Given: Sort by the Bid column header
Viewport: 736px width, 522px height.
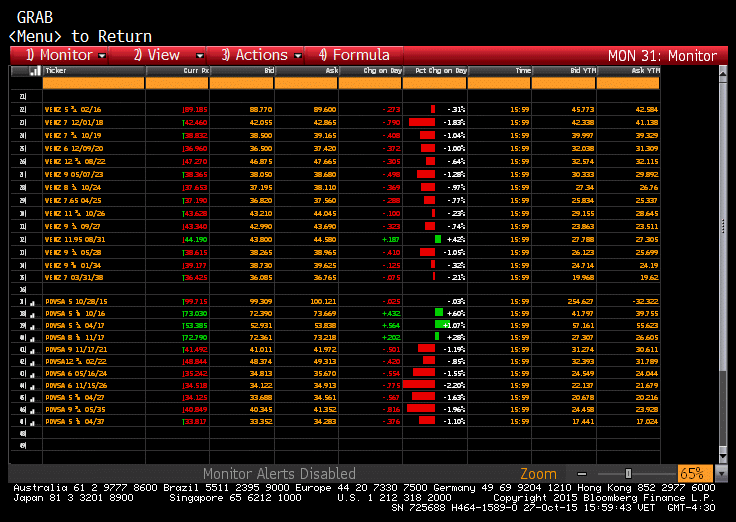Looking at the screenshot, I should pyautogui.click(x=242, y=71).
